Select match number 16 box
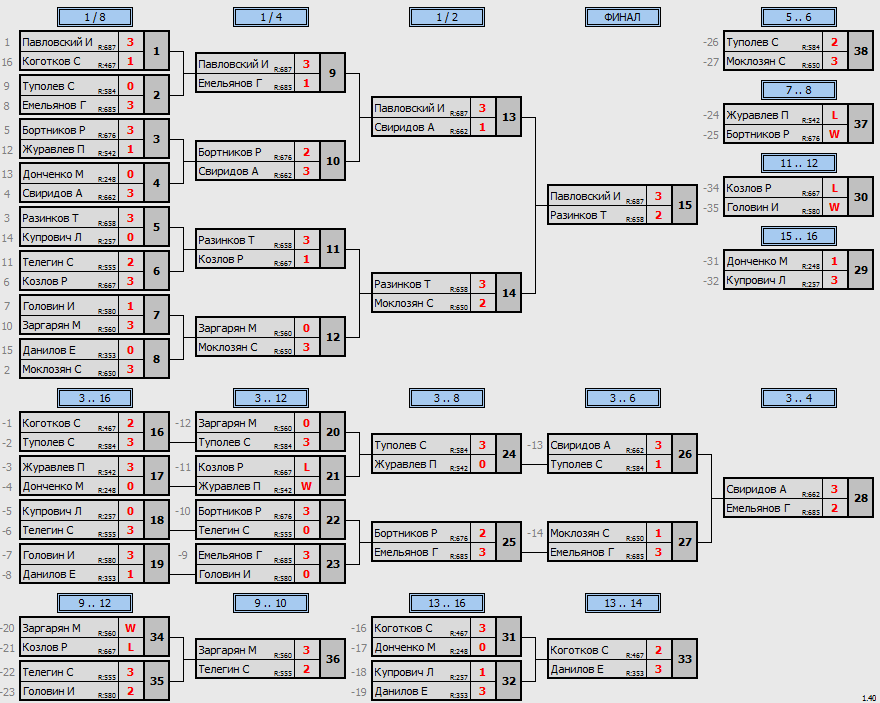880x703 pixels. 157,432
